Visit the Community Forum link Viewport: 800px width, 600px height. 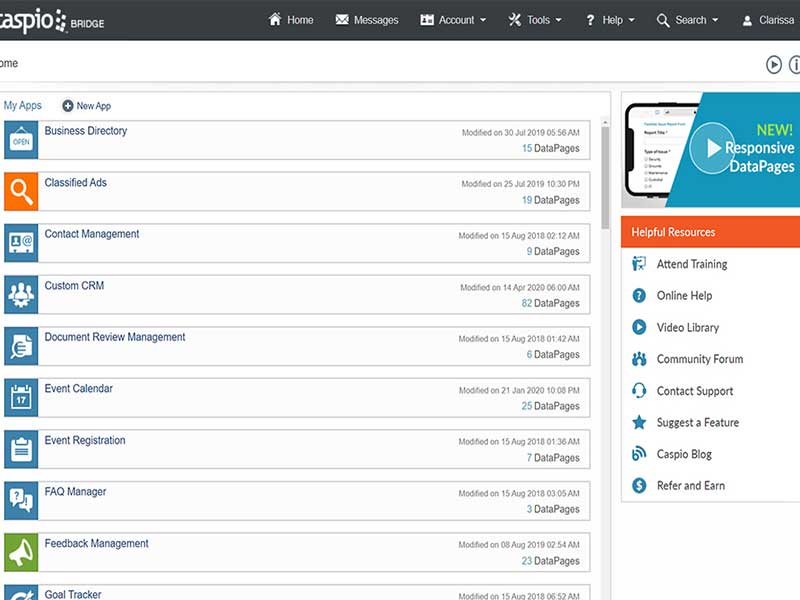[x=699, y=359]
